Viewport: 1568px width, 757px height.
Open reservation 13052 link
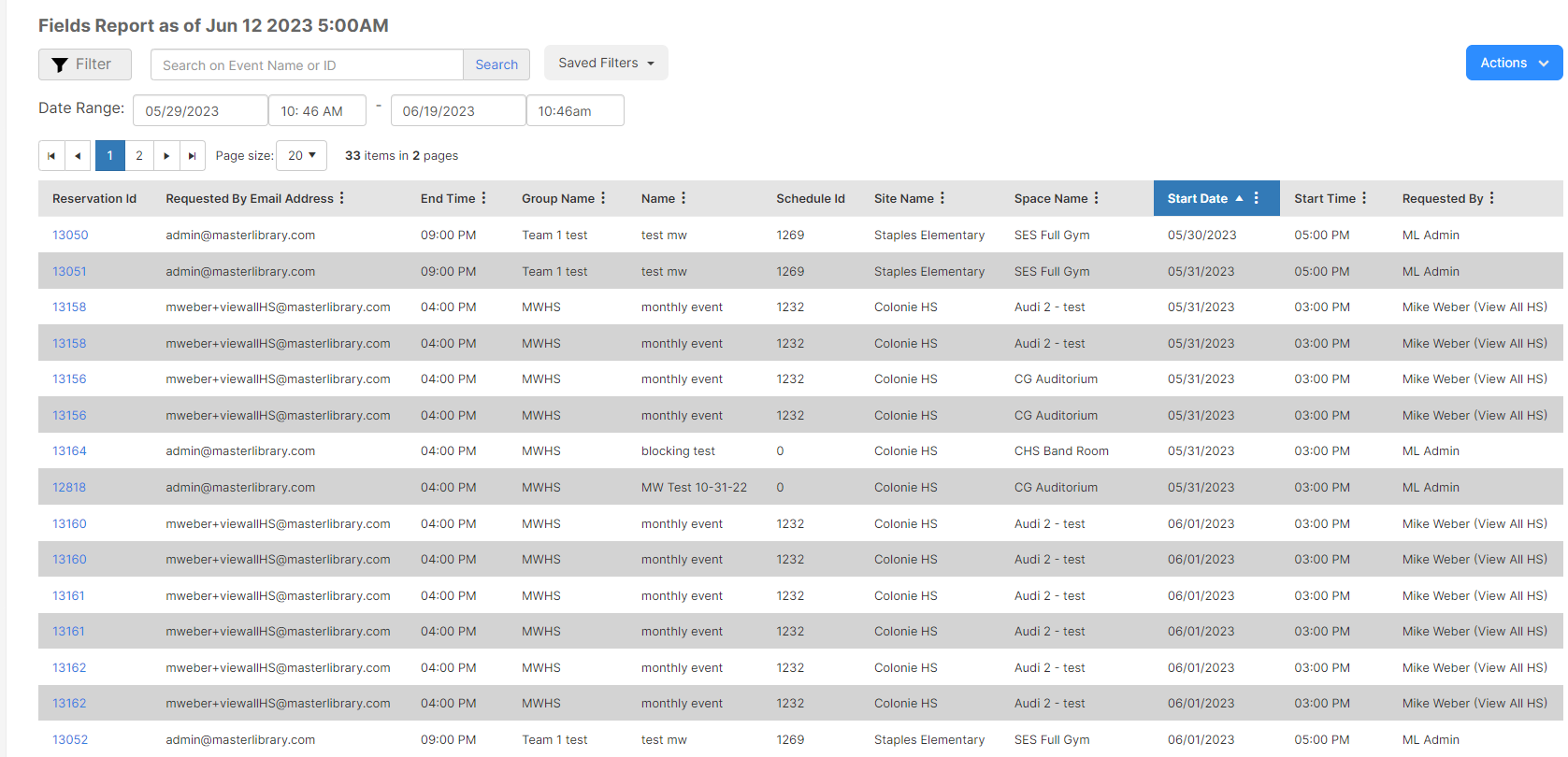(x=70, y=740)
